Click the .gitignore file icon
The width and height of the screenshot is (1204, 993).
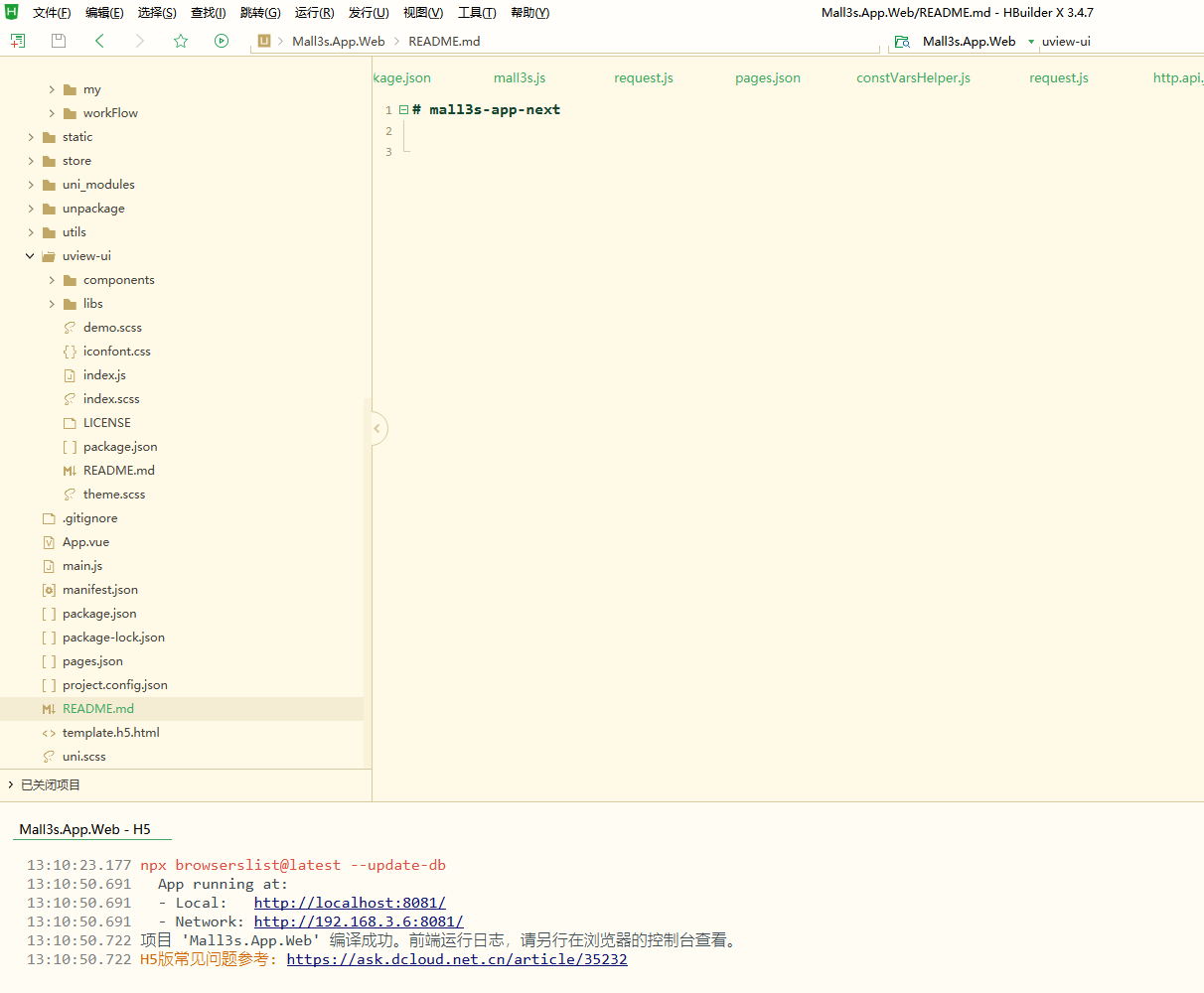click(x=49, y=518)
